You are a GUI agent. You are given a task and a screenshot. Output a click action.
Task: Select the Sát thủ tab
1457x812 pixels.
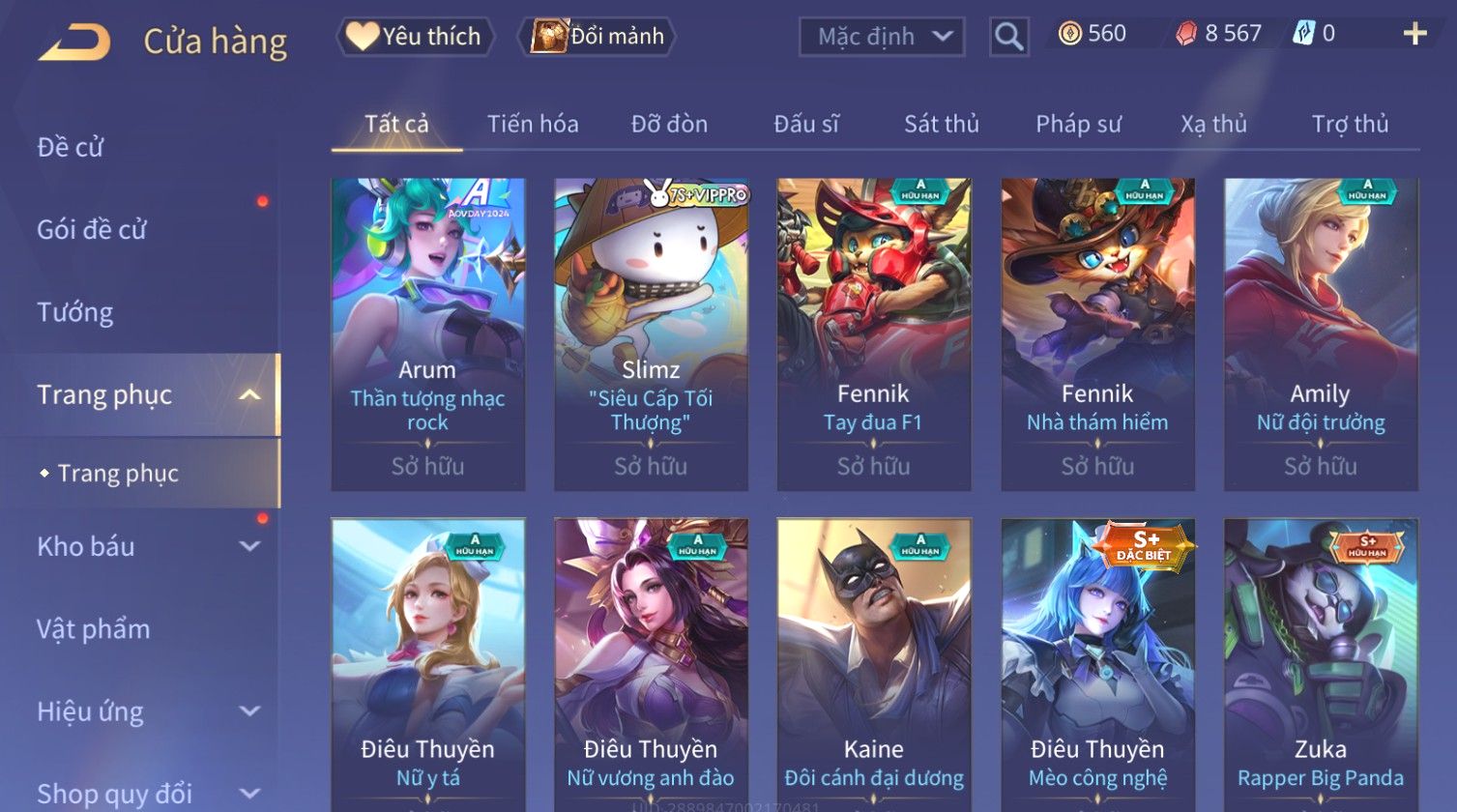(x=941, y=124)
